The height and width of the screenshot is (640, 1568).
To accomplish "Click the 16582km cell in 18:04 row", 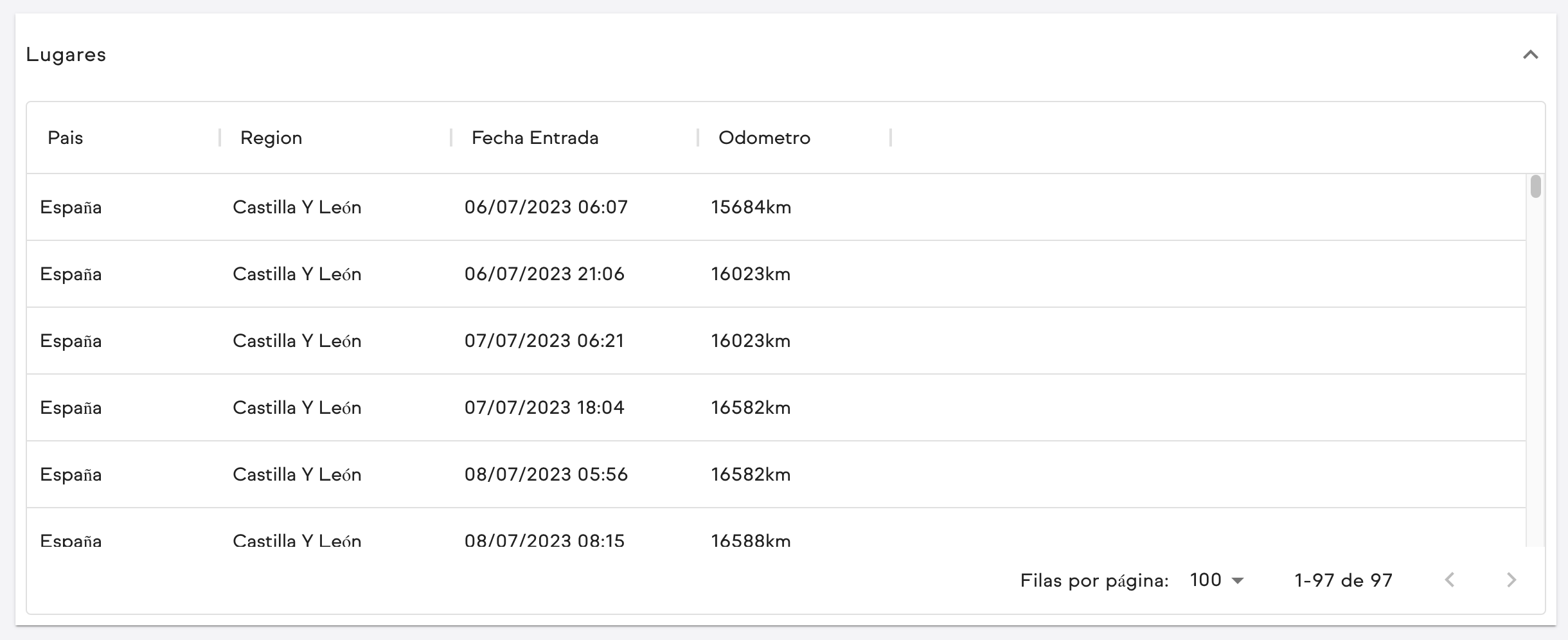I will coord(751,407).
